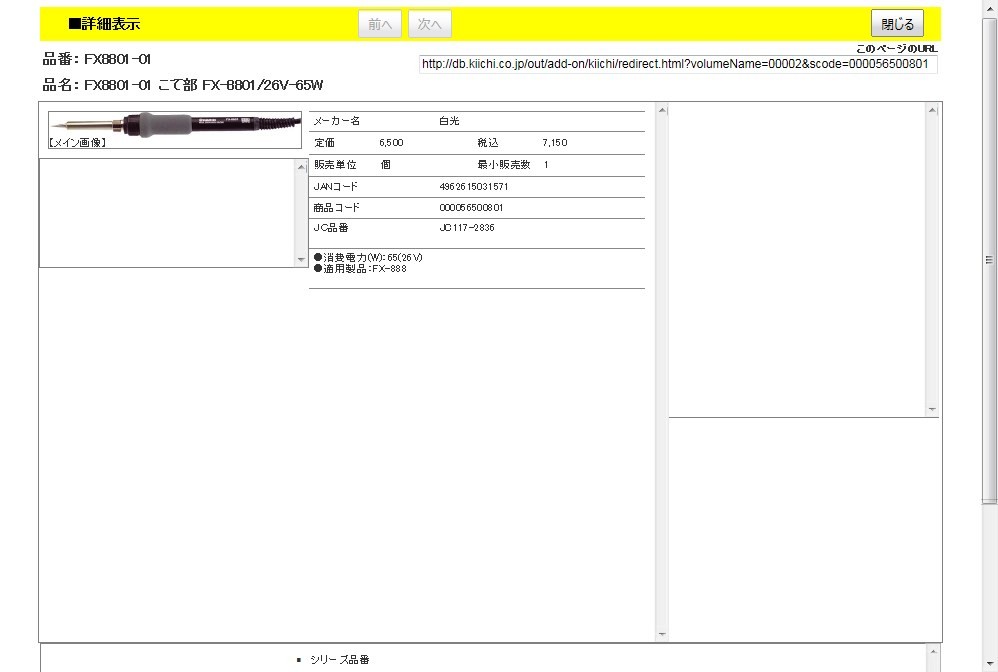Image resolution: width=998 pixels, height=672 pixels.
Task: Select the page URL input field
Action: 678,64
